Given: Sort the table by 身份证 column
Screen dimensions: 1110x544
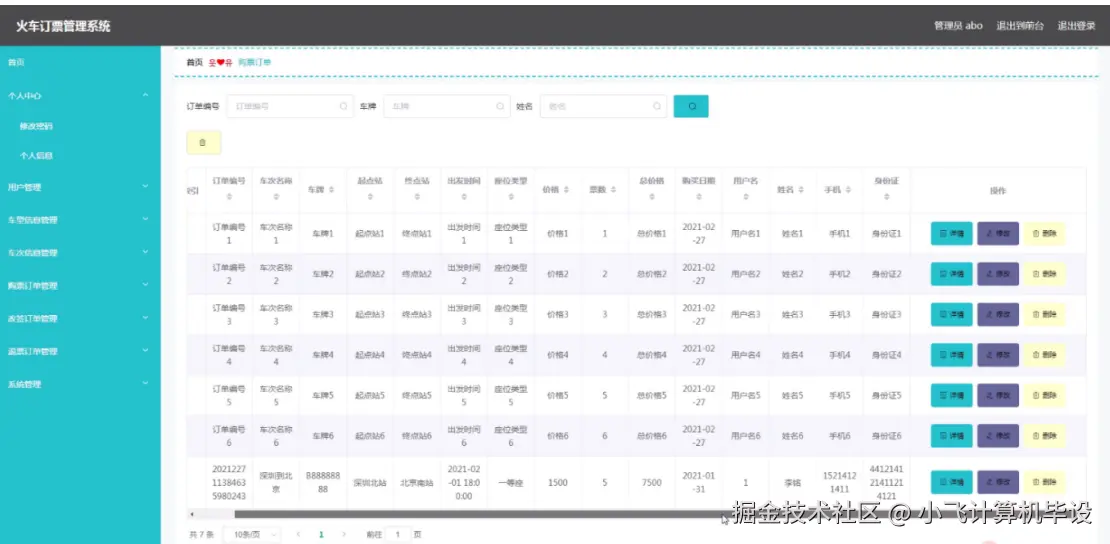Looking at the screenshot, I should [x=886, y=198].
